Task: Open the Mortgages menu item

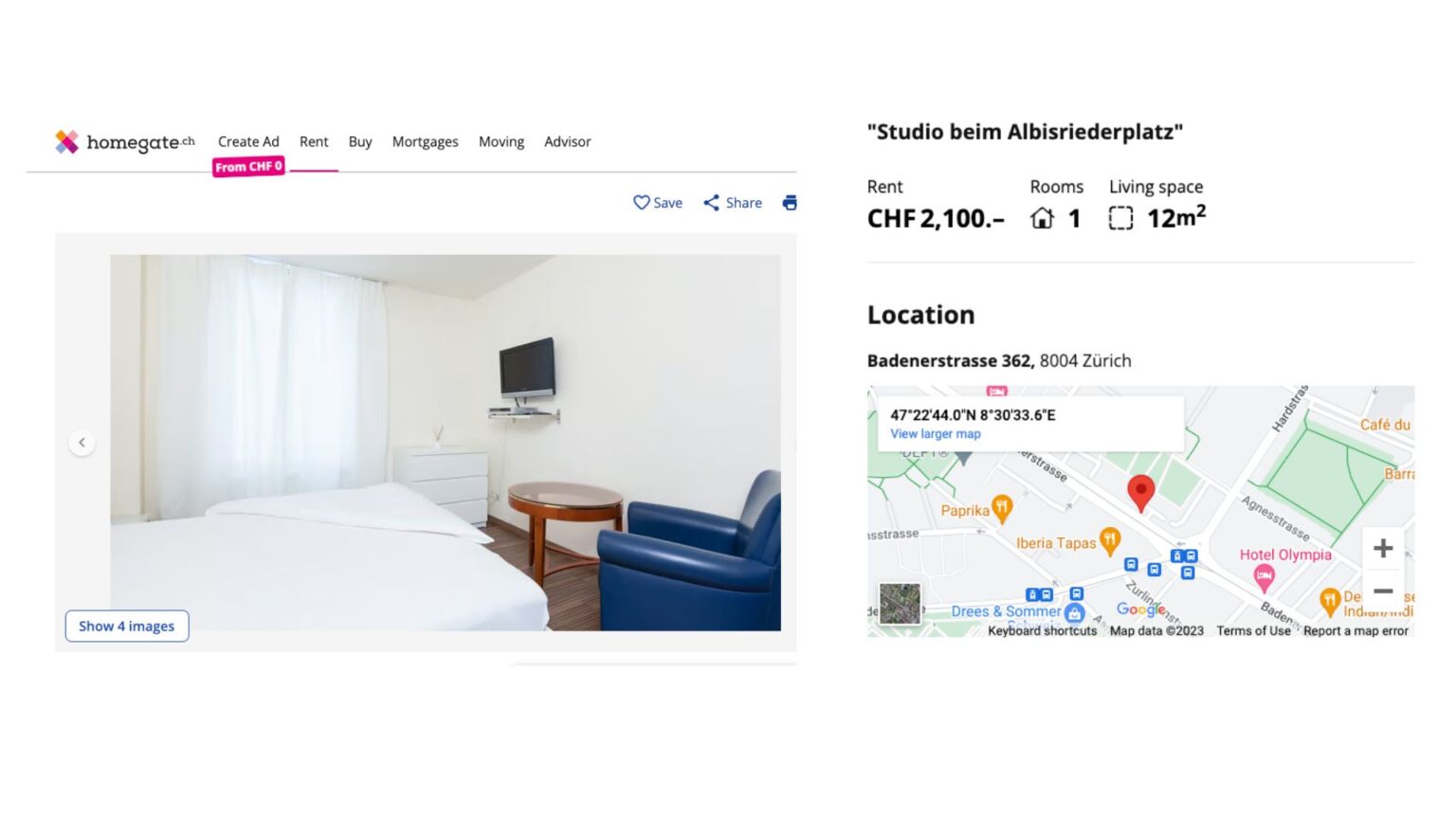Action: click(426, 142)
